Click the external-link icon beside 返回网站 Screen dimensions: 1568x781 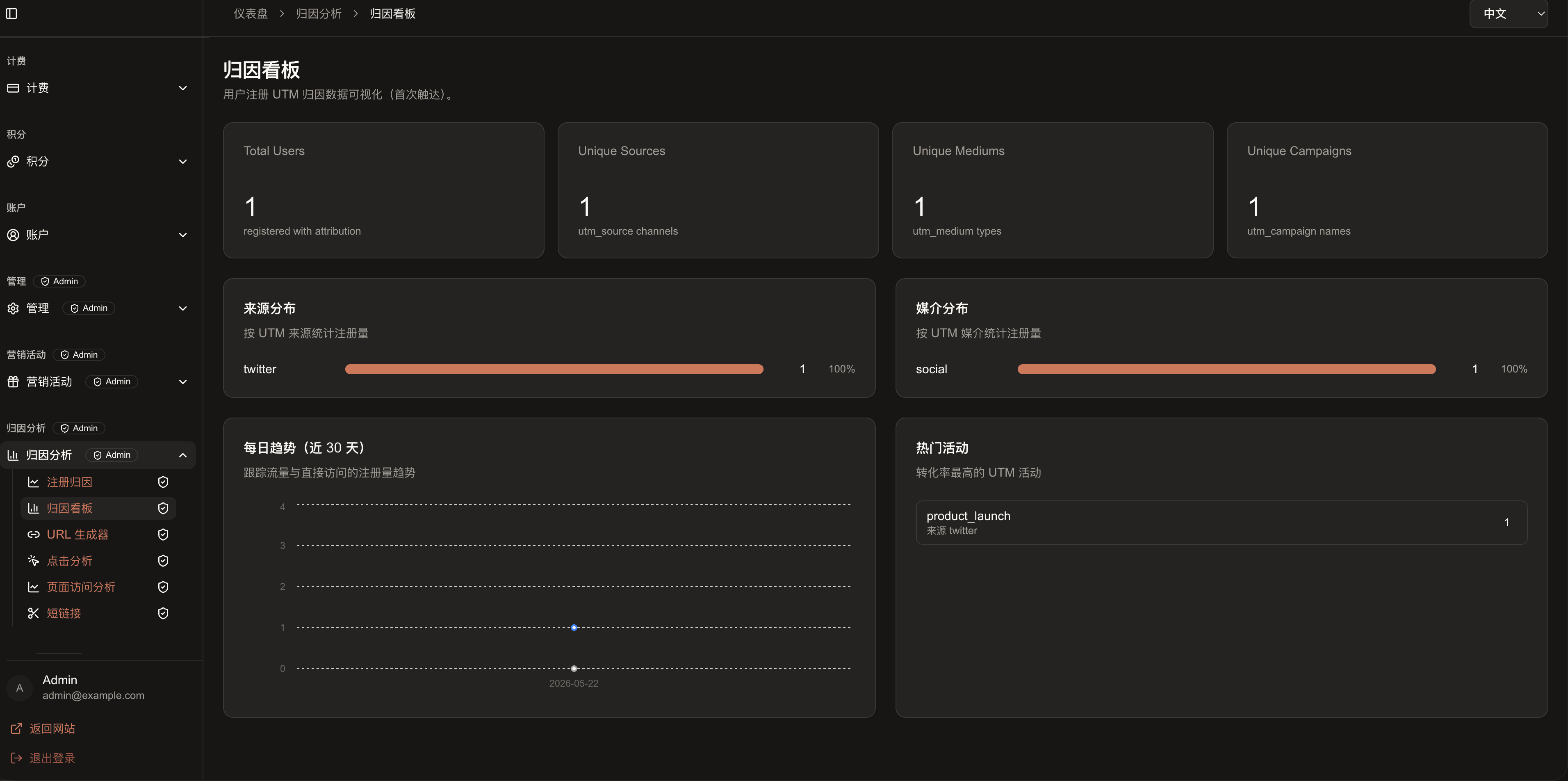16,728
